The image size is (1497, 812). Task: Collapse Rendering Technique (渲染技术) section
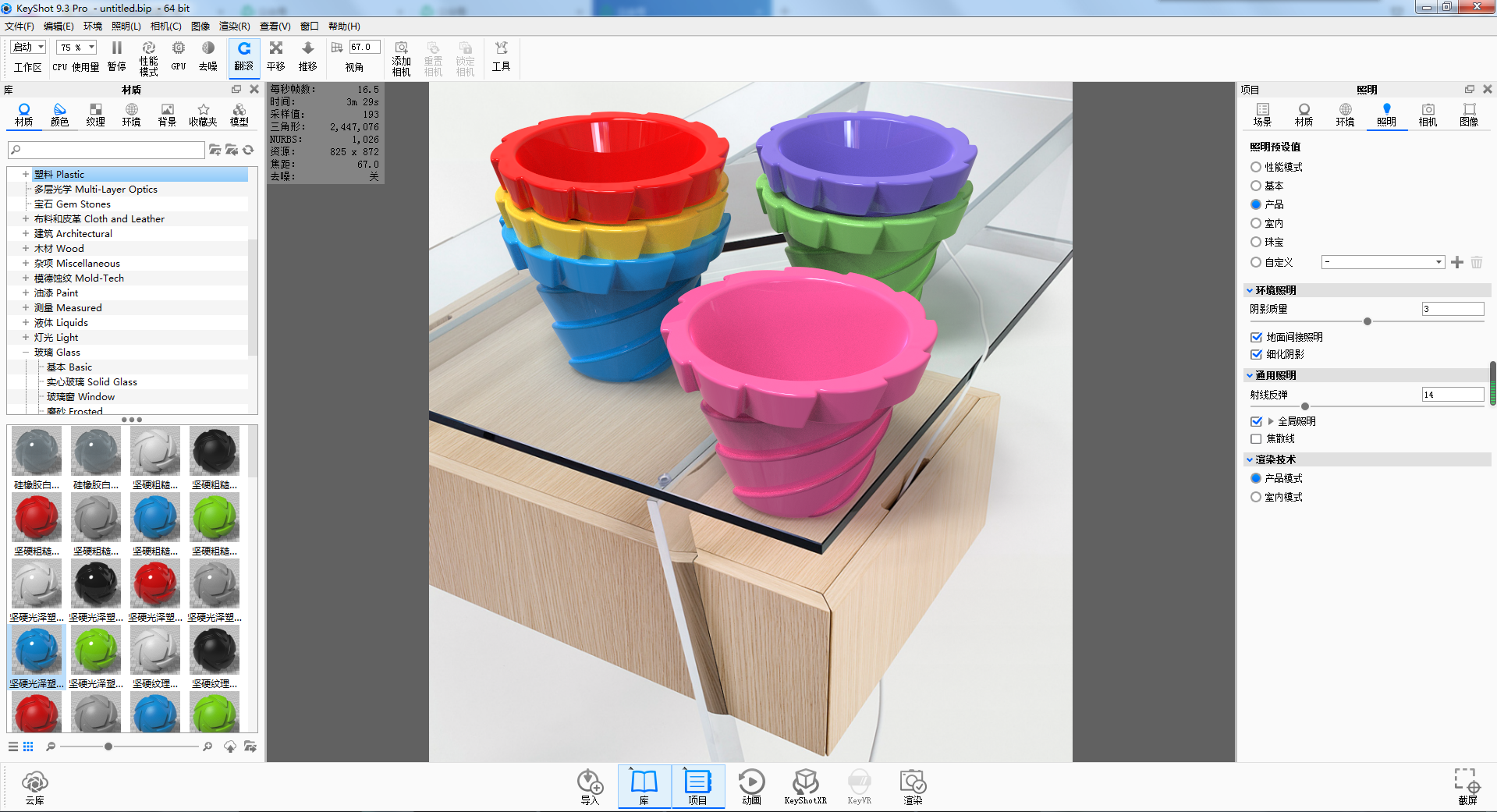pyautogui.click(x=1250, y=459)
